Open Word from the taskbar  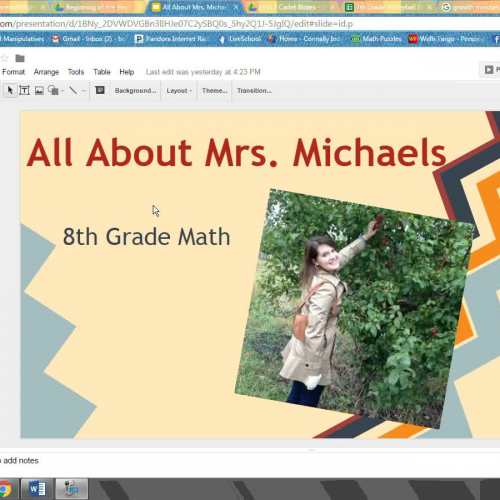(x=37, y=489)
